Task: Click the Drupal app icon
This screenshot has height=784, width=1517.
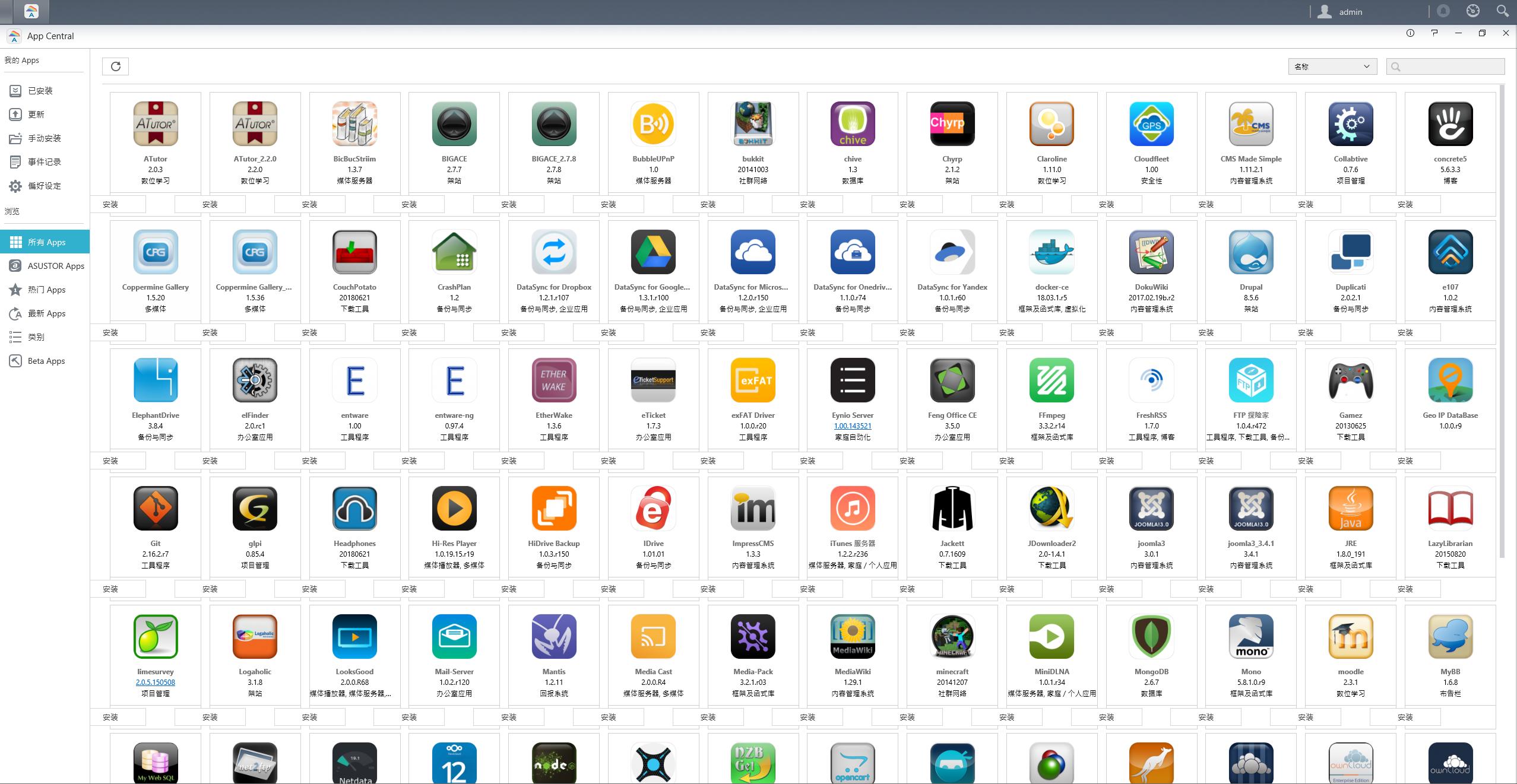Action: coord(1251,252)
